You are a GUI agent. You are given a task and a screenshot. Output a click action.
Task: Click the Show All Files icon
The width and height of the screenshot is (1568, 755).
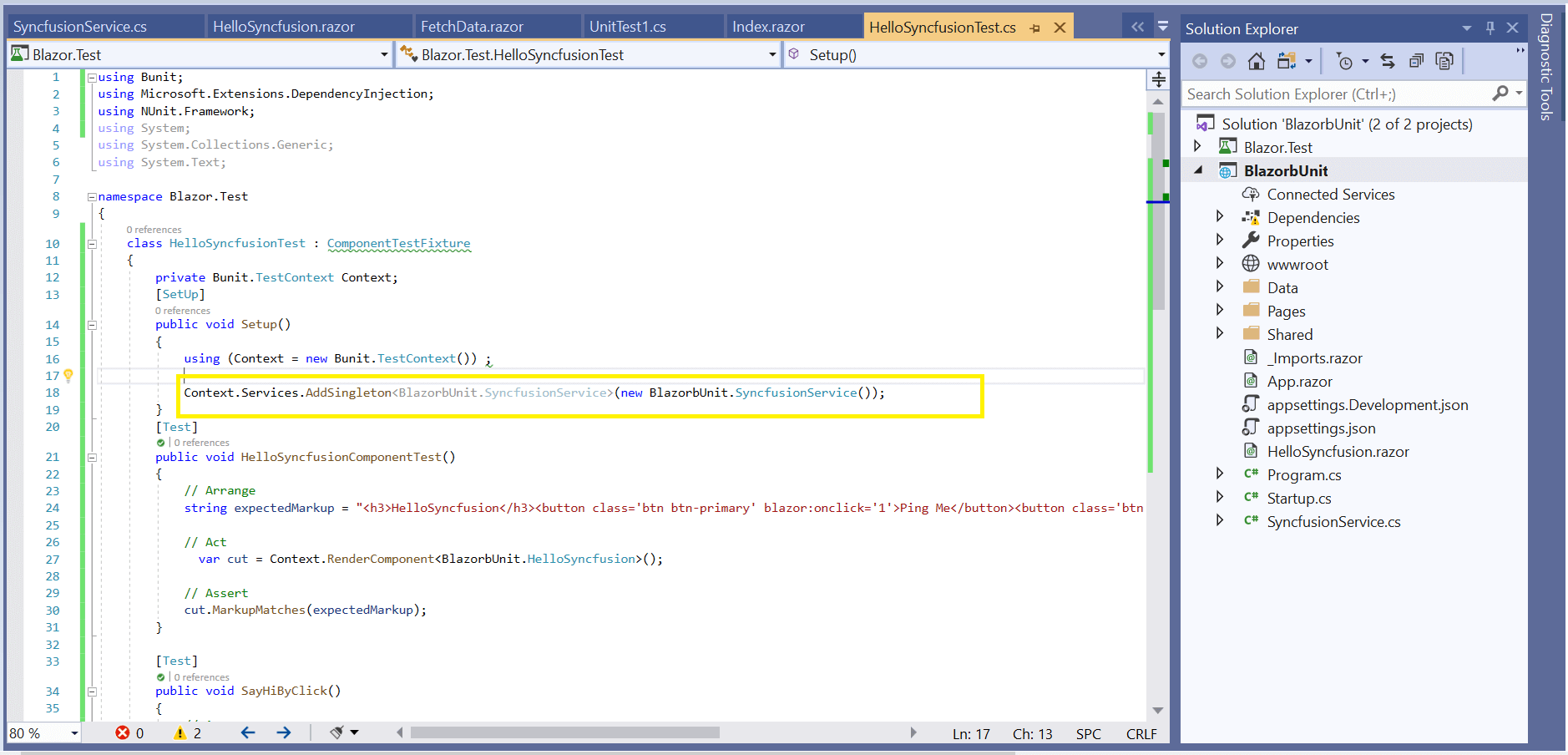[1444, 61]
